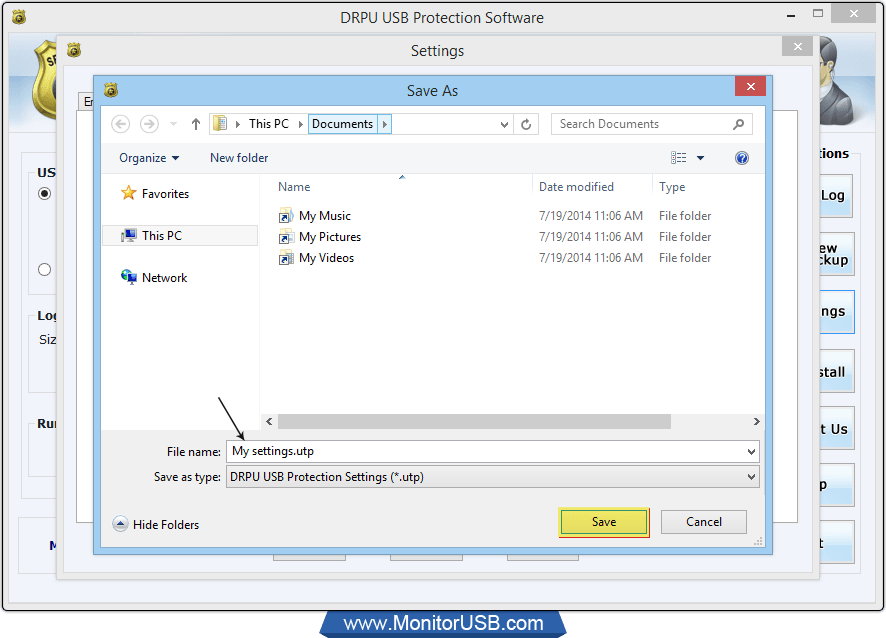Viewport: 886px width, 638px height.
Task: Select Favorites in the navigation pane
Action: 166,194
